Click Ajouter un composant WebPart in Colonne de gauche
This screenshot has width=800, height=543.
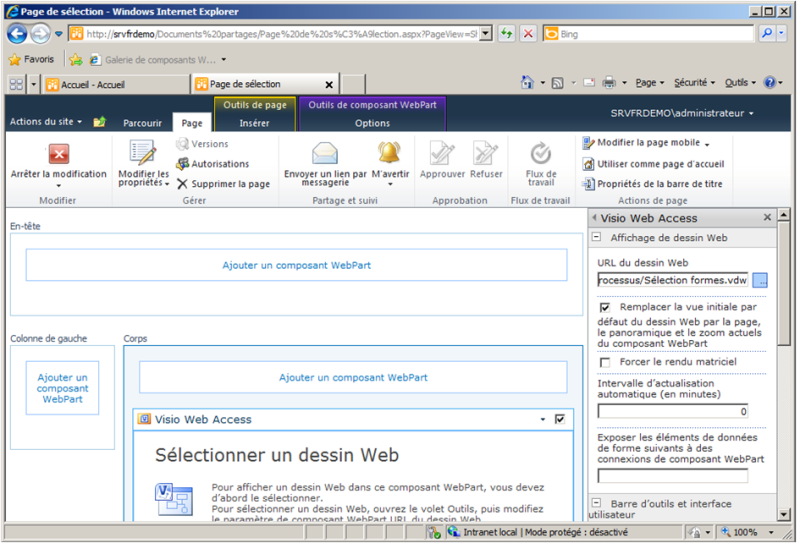pos(62,388)
